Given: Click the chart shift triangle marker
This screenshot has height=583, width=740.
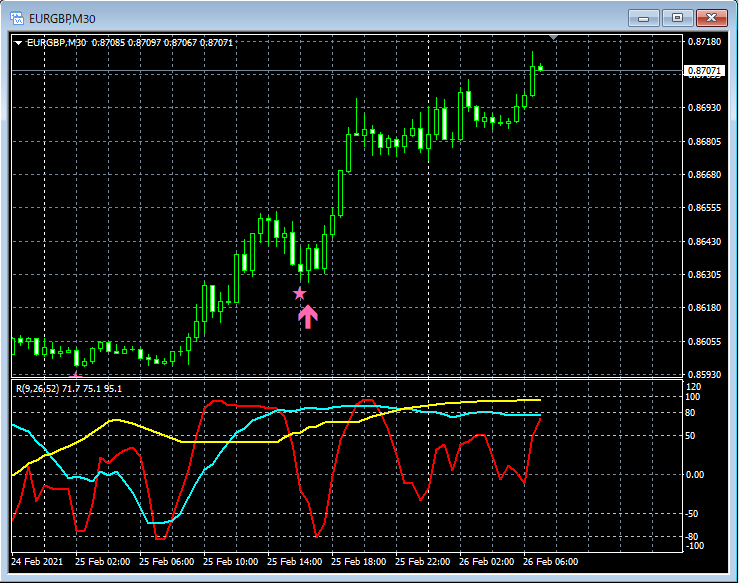Looking at the screenshot, I should [x=554, y=37].
